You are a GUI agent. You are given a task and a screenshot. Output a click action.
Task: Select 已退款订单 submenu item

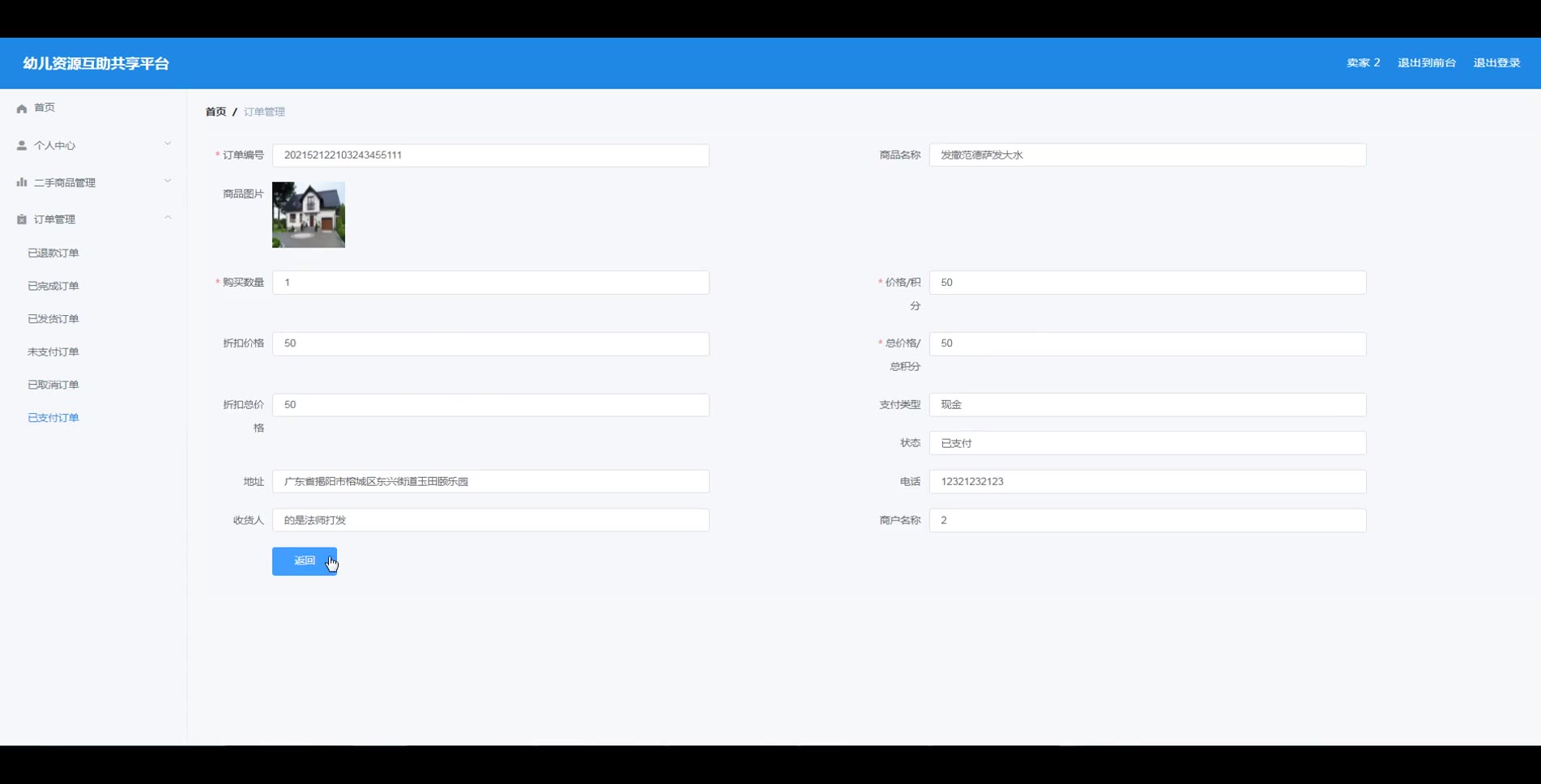coord(53,254)
